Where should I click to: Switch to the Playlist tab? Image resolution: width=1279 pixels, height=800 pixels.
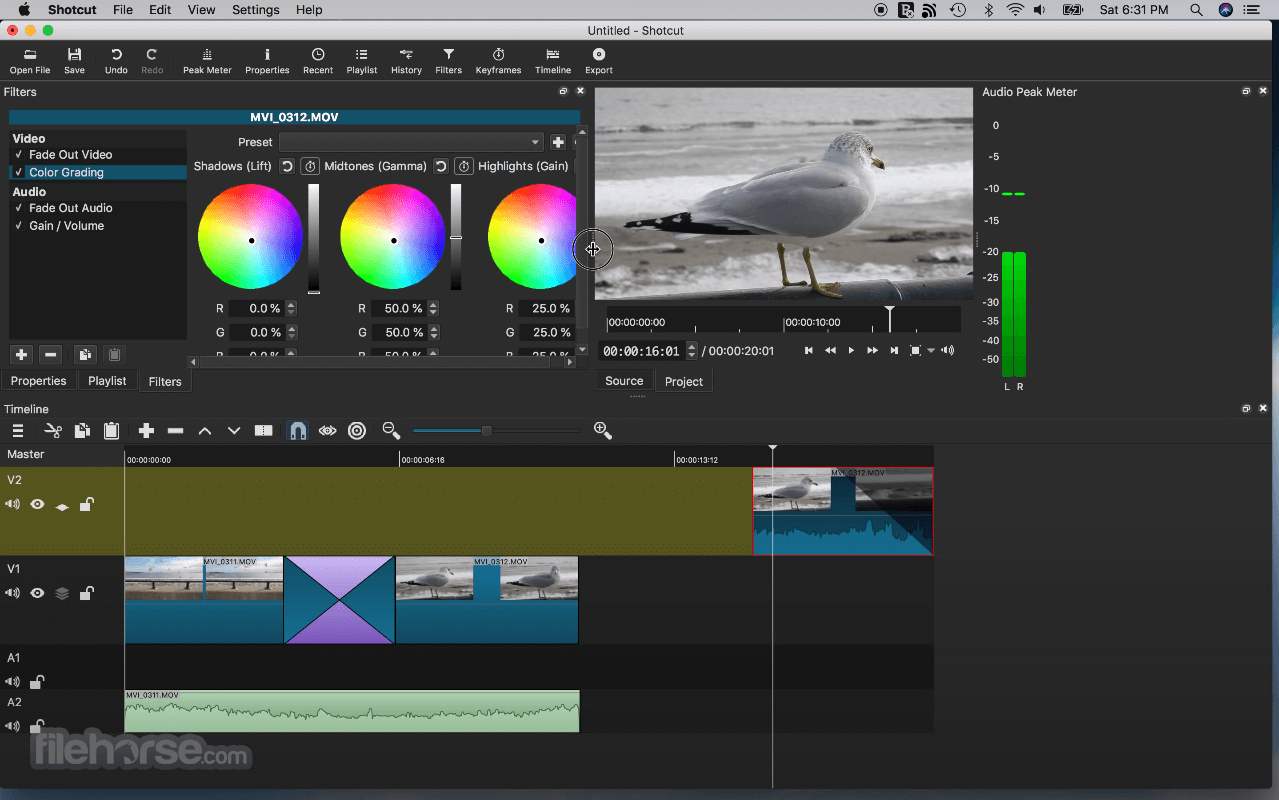click(107, 381)
